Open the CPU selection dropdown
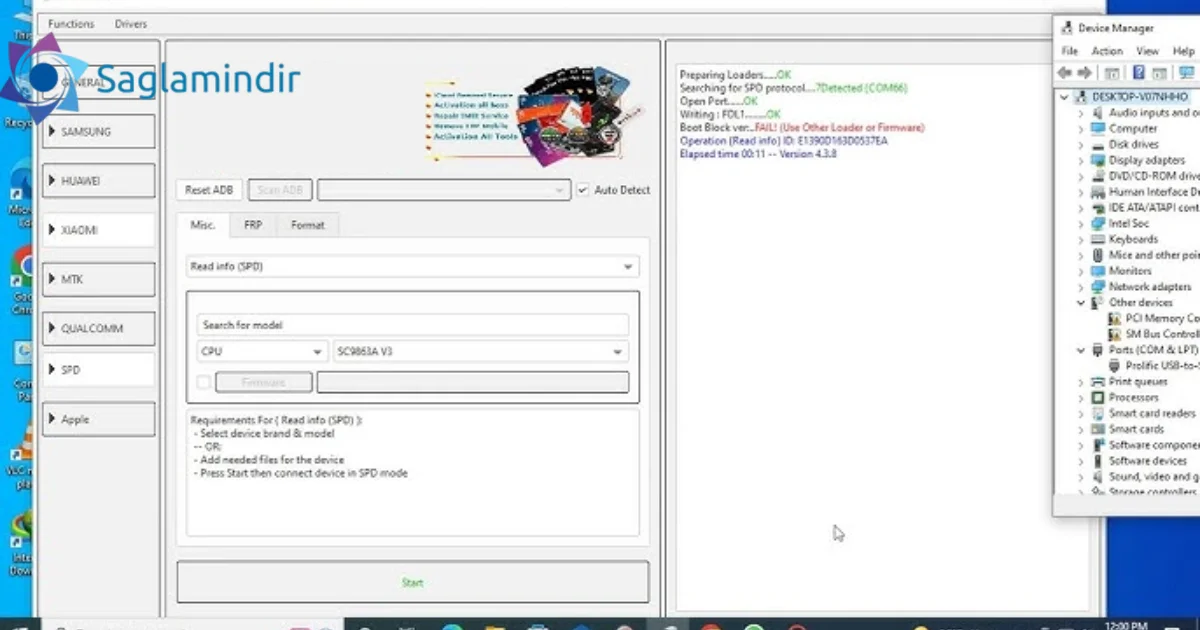The width and height of the screenshot is (1200, 630). point(262,352)
